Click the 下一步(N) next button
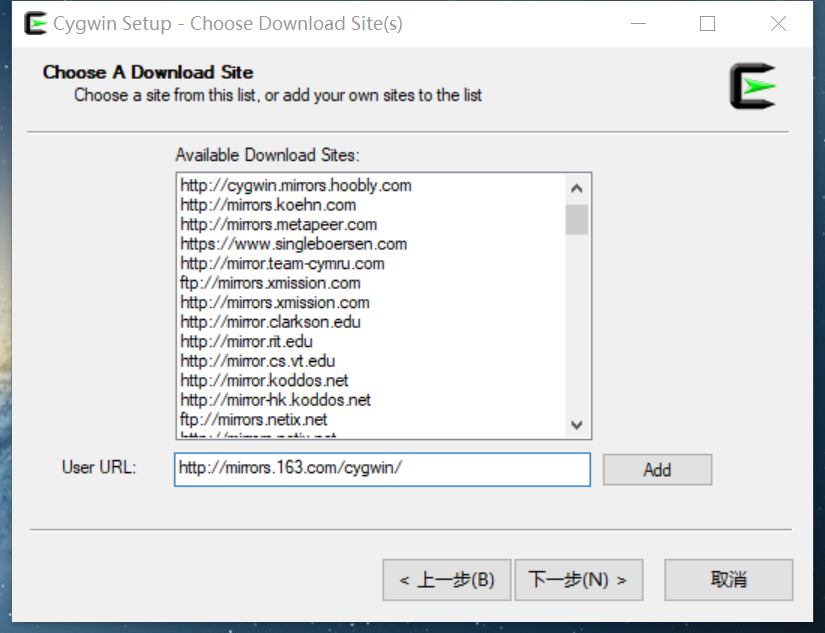Viewport: 825px width, 633px height. click(578, 580)
